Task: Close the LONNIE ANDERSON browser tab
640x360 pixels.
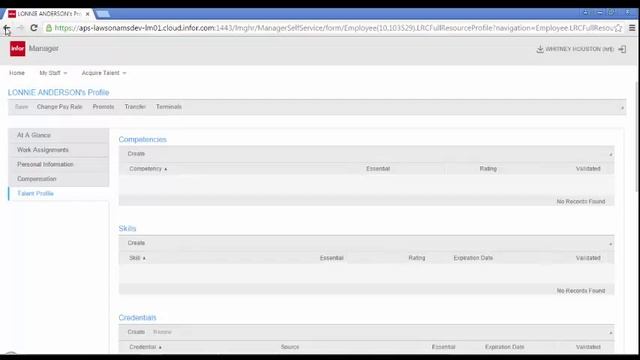Action: pos(87,14)
